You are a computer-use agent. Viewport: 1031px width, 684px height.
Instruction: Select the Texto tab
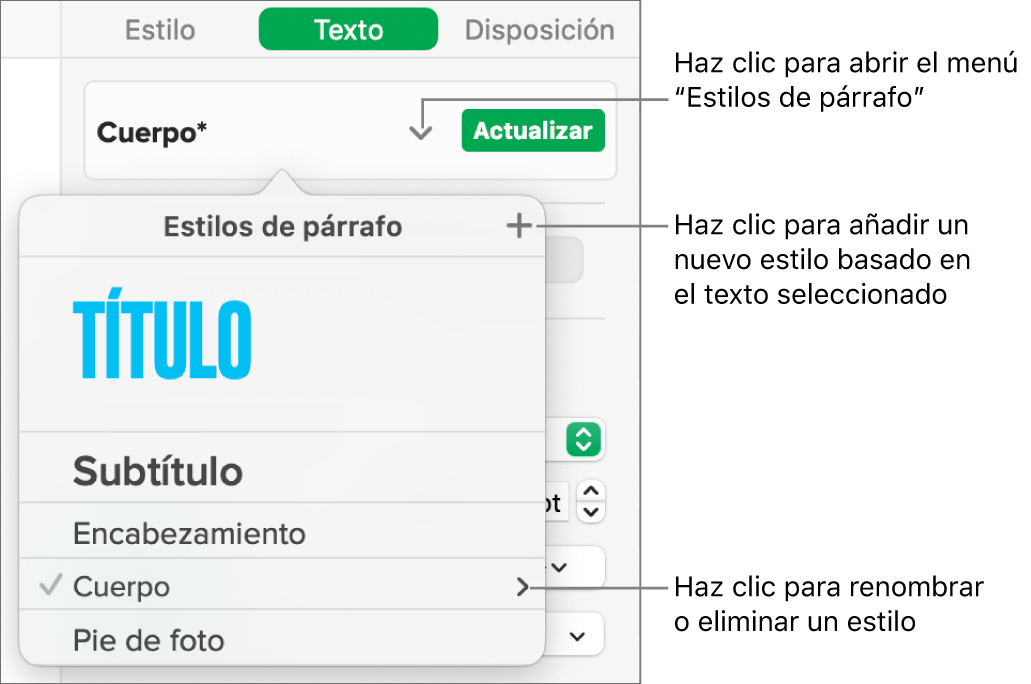[x=348, y=30]
